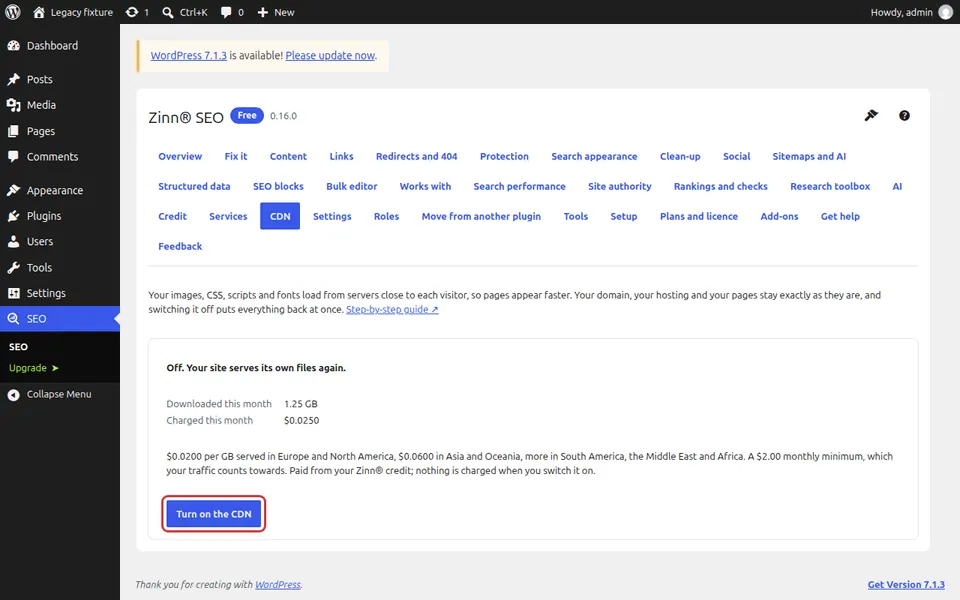Open the Ctrl+K search magnifier icon

168,12
